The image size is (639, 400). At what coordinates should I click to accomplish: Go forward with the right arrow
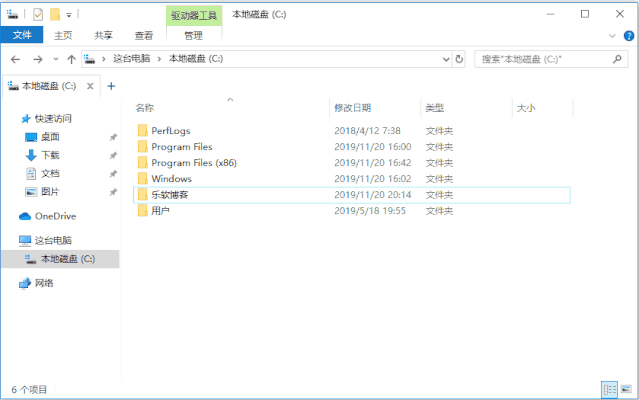[37, 59]
